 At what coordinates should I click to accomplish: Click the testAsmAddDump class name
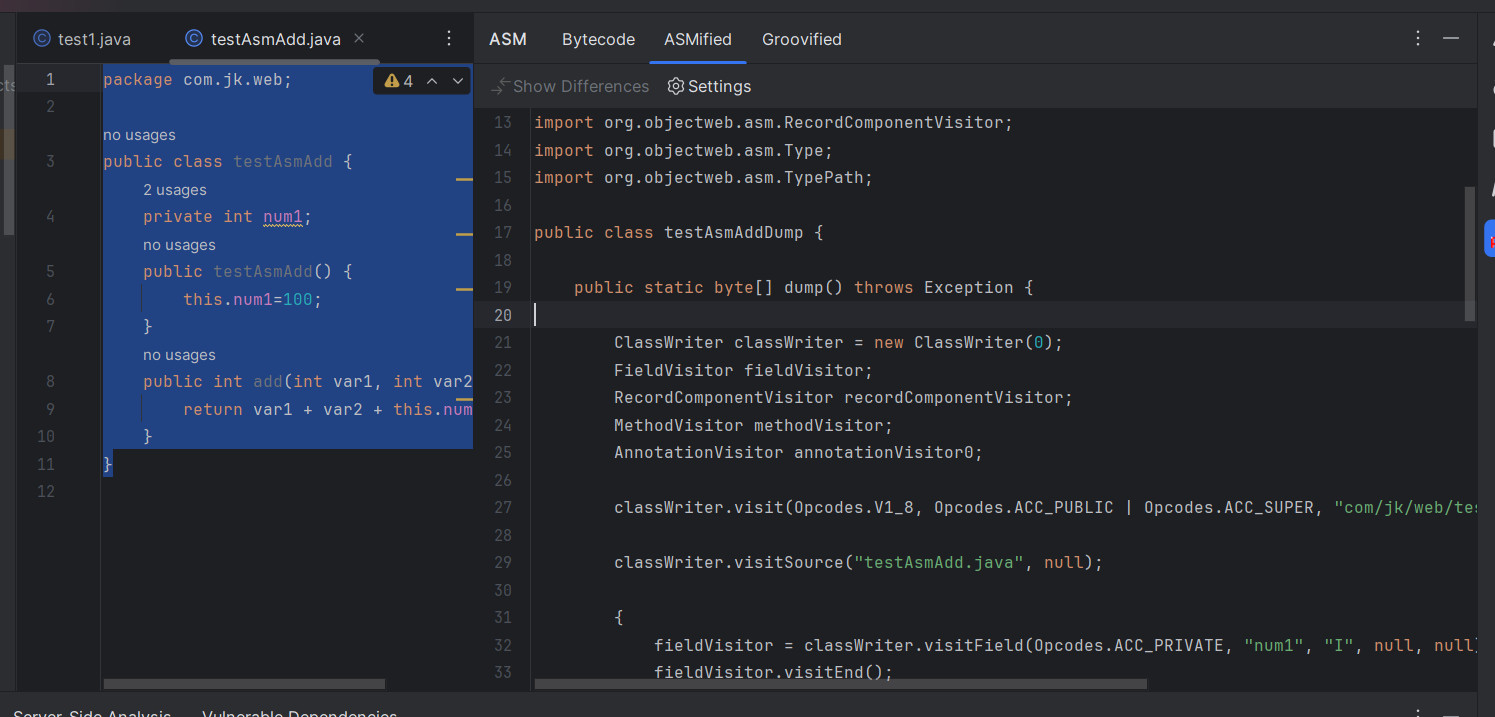tap(734, 232)
